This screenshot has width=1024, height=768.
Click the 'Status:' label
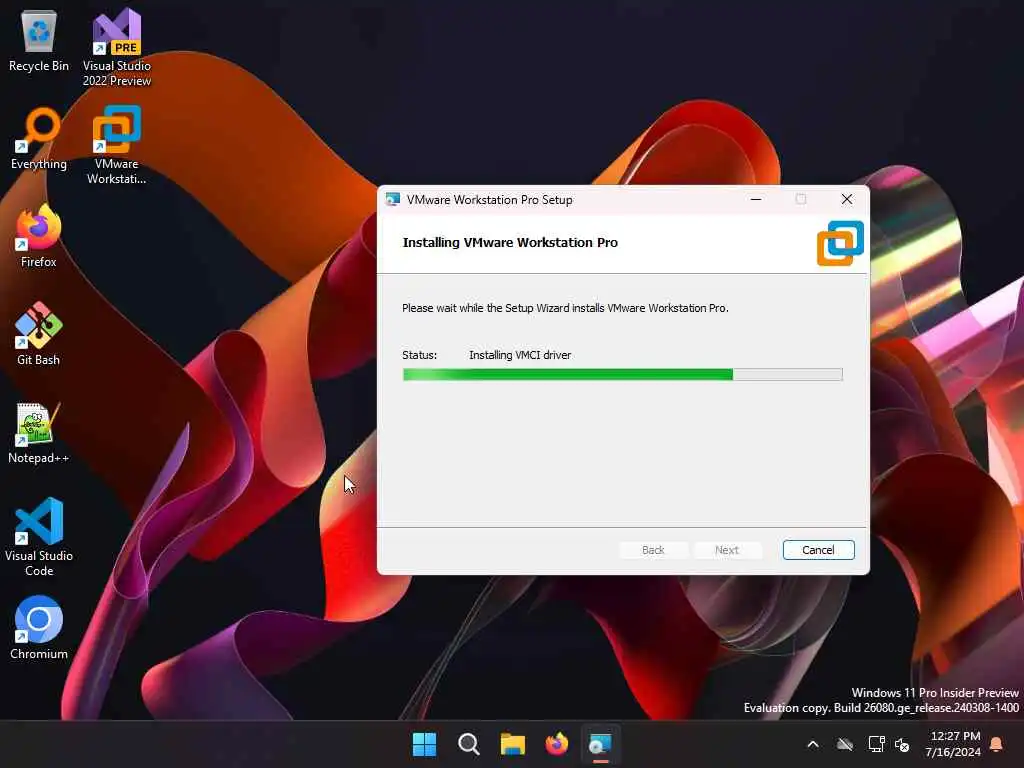click(419, 355)
